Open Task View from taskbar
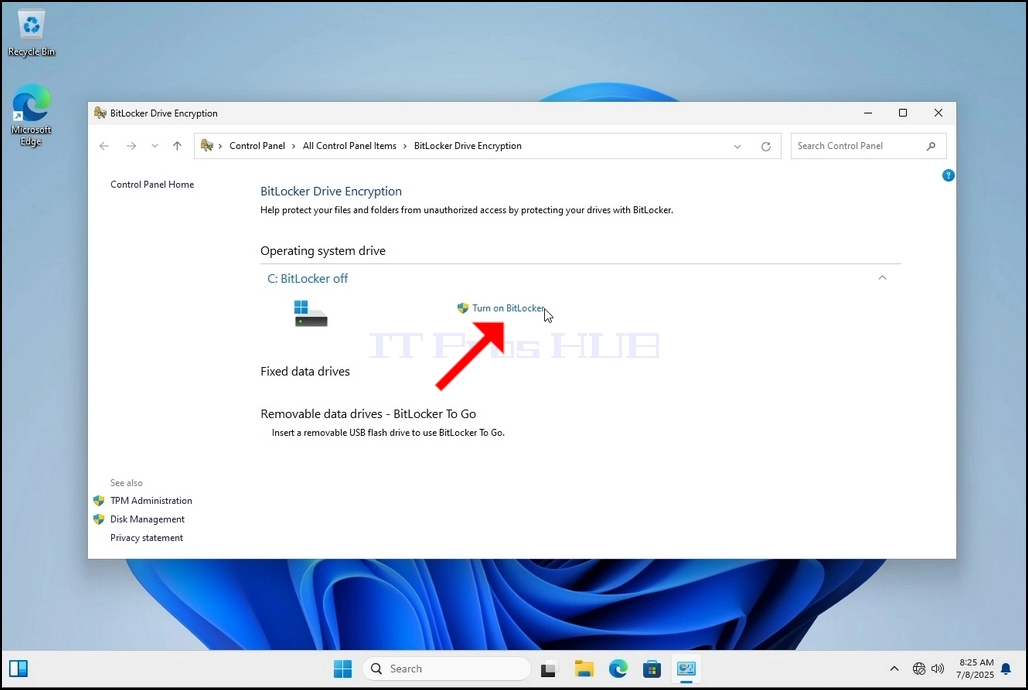 click(x=548, y=669)
